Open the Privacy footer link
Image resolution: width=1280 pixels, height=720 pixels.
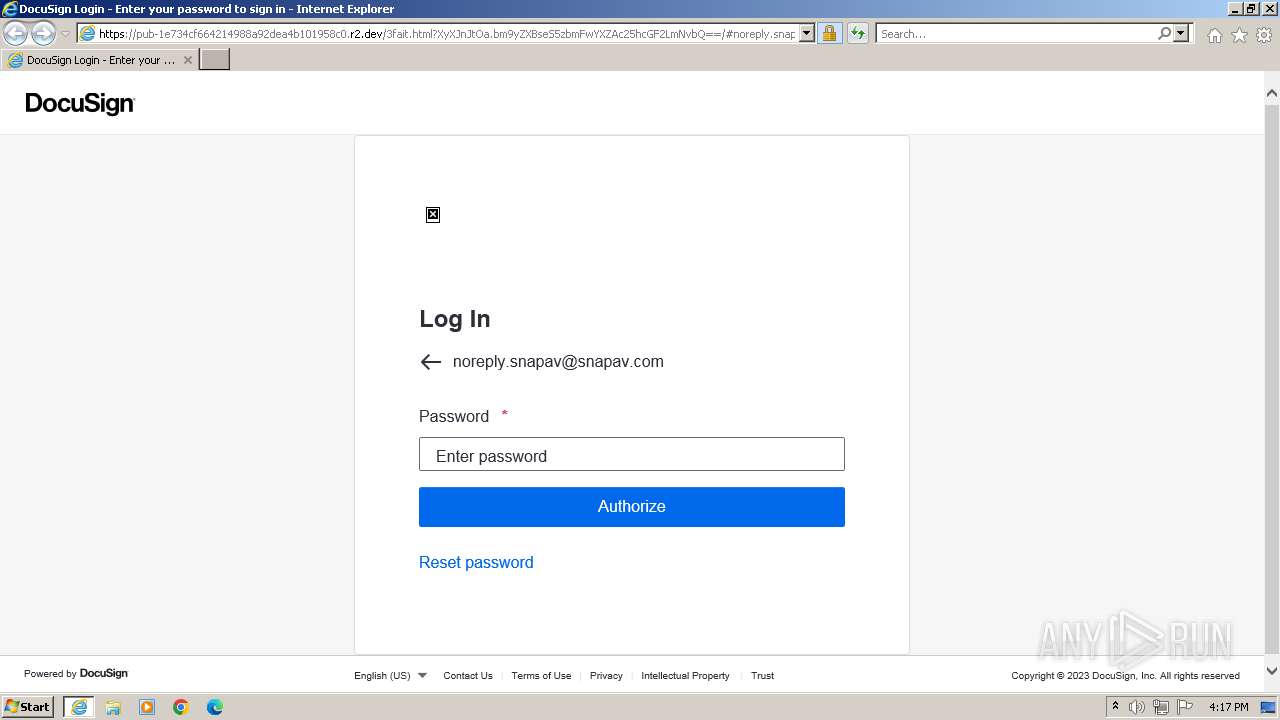click(x=606, y=675)
